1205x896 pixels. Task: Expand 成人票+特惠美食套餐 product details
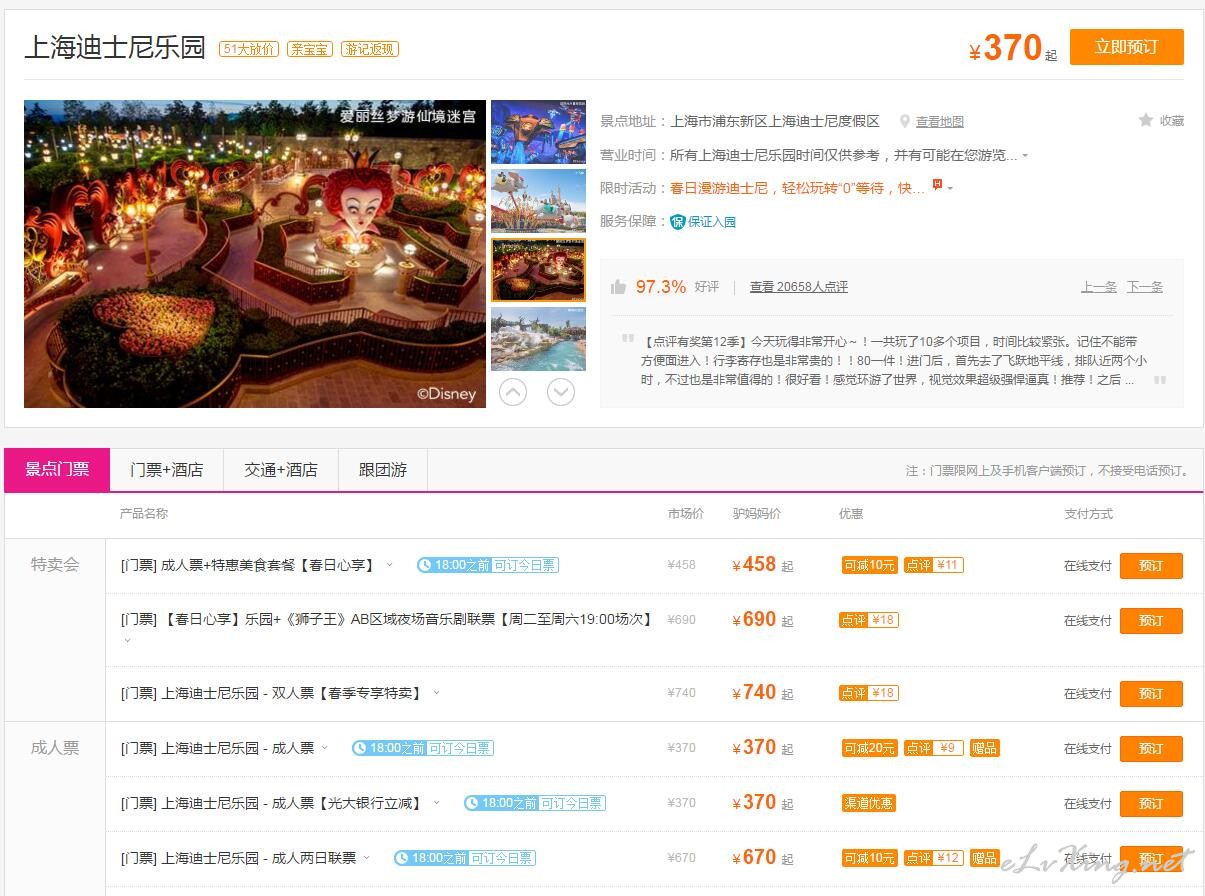tap(390, 565)
